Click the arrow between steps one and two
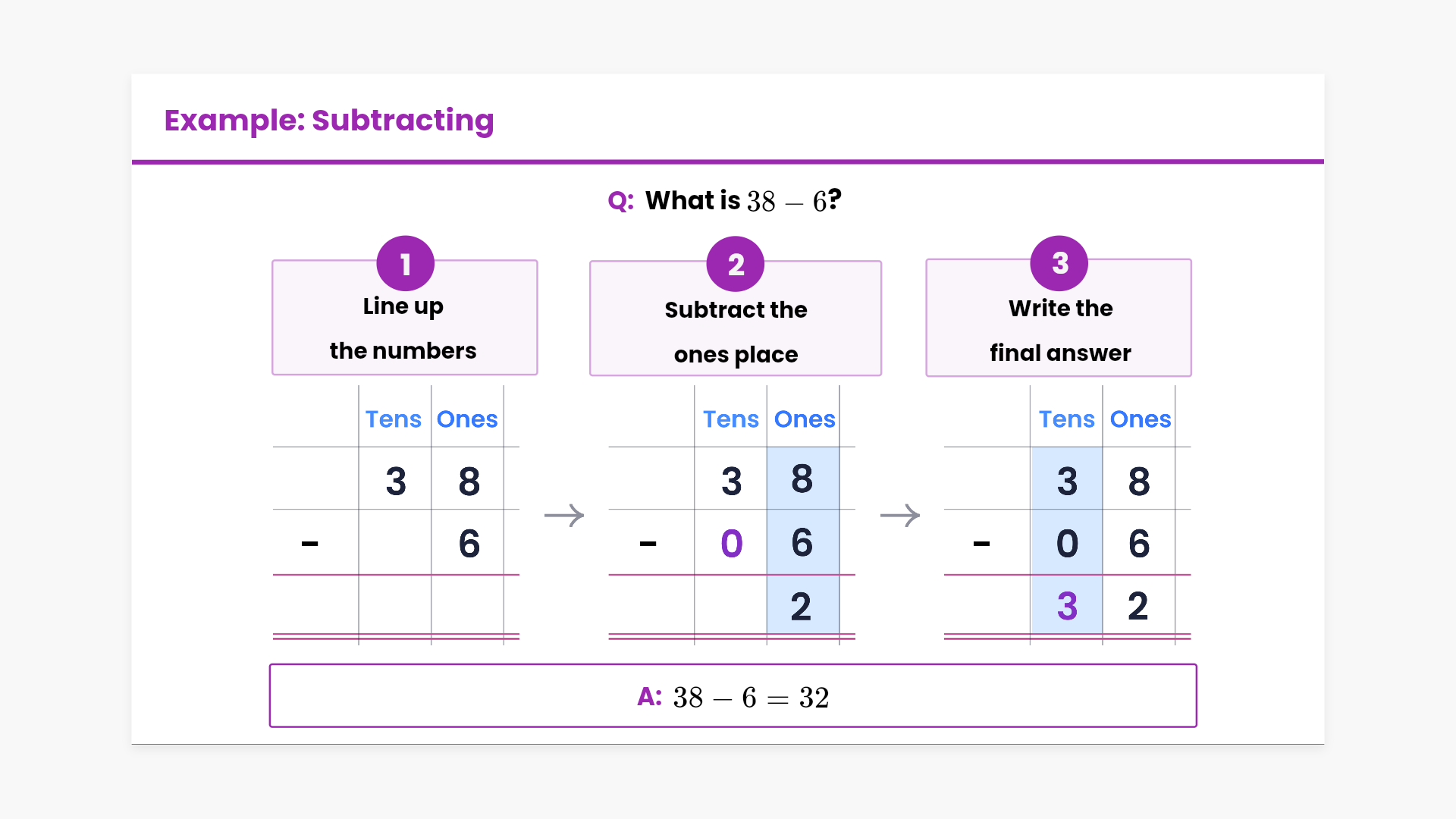 564,516
